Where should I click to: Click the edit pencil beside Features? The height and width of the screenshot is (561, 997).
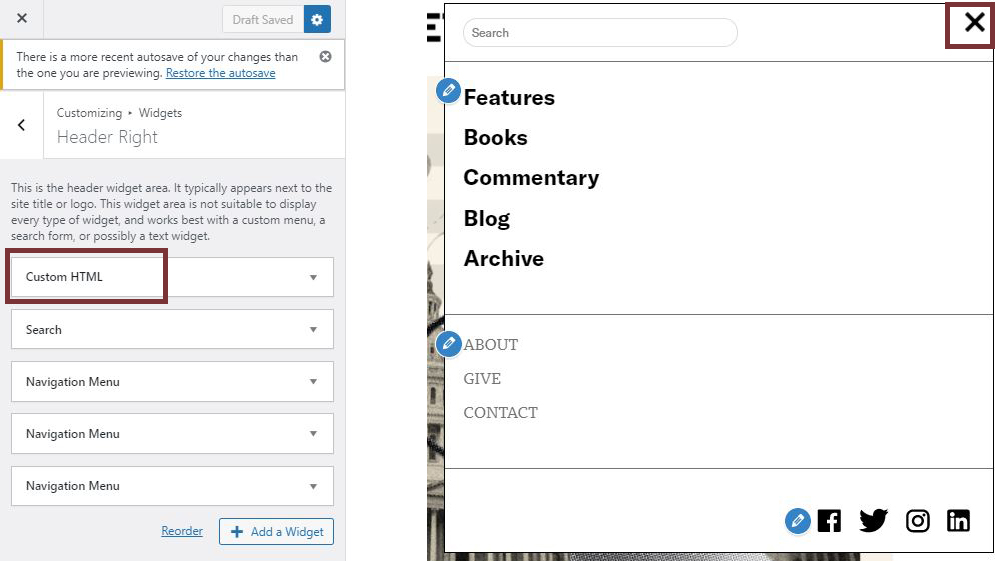tap(449, 91)
